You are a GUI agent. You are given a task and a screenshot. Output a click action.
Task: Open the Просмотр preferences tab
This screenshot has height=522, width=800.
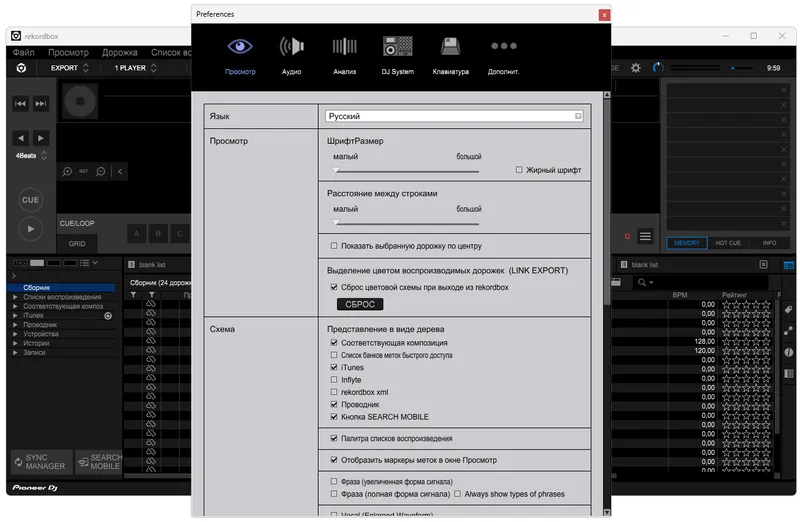pos(240,56)
